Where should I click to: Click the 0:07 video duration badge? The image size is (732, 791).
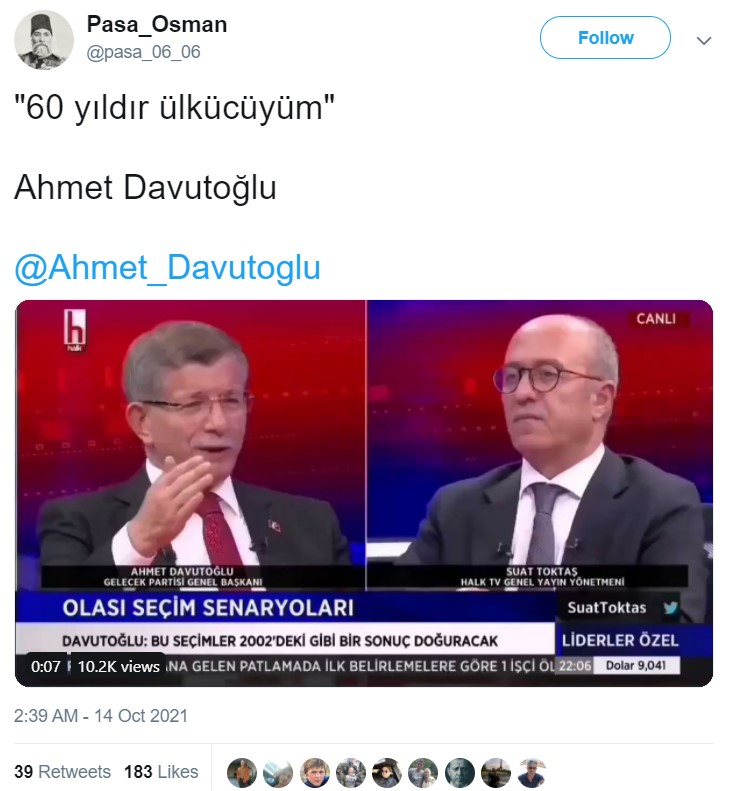(x=45, y=666)
